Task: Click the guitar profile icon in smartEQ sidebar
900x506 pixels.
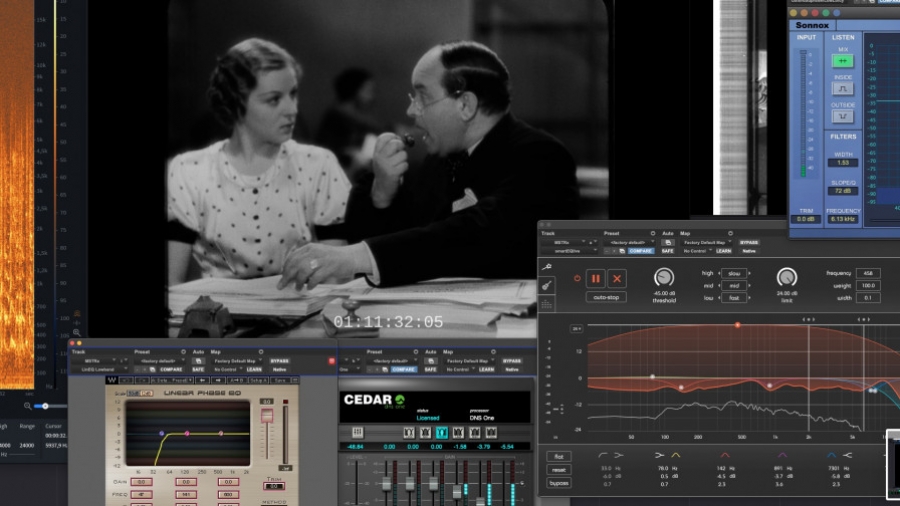Action: pos(549,285)
